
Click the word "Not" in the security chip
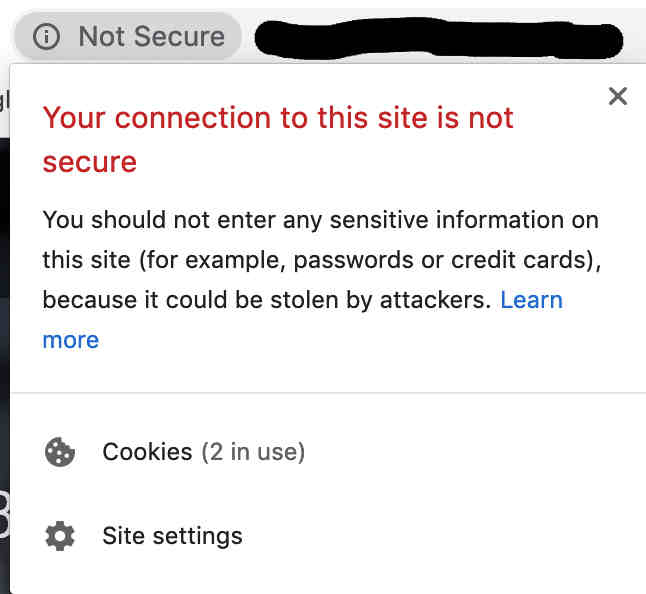coord(101,37)
